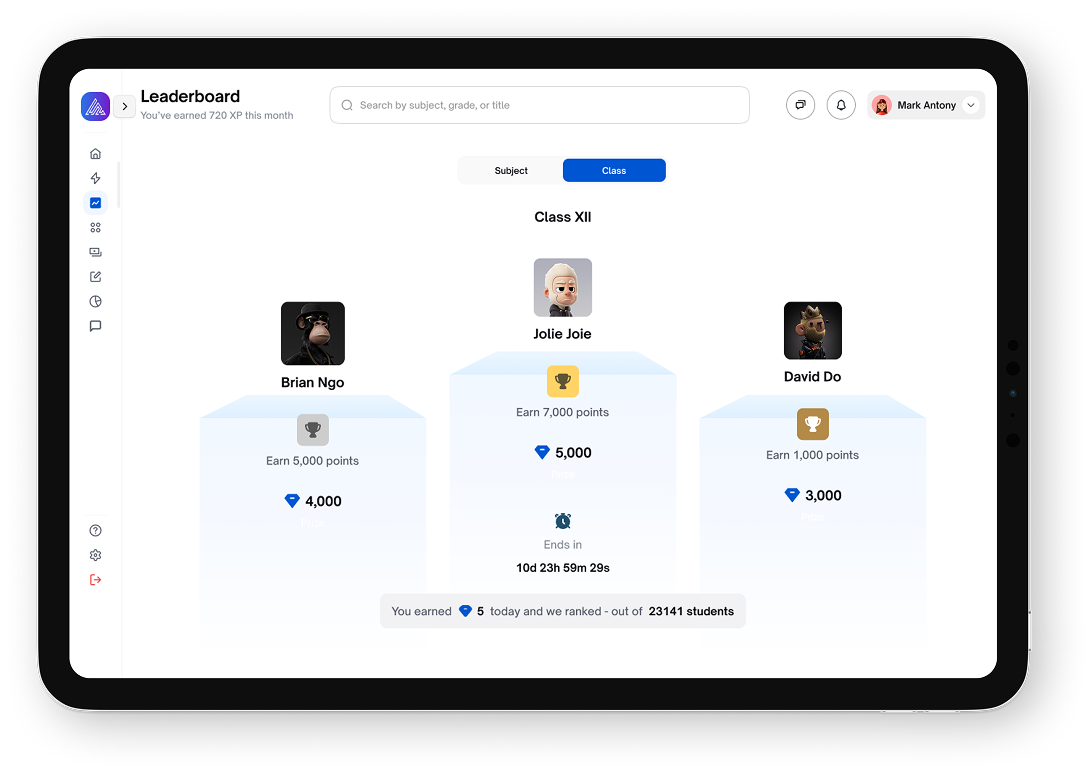Open the help question mark icon
Viewport: 1092px width, 773px height.
[95, 531]
